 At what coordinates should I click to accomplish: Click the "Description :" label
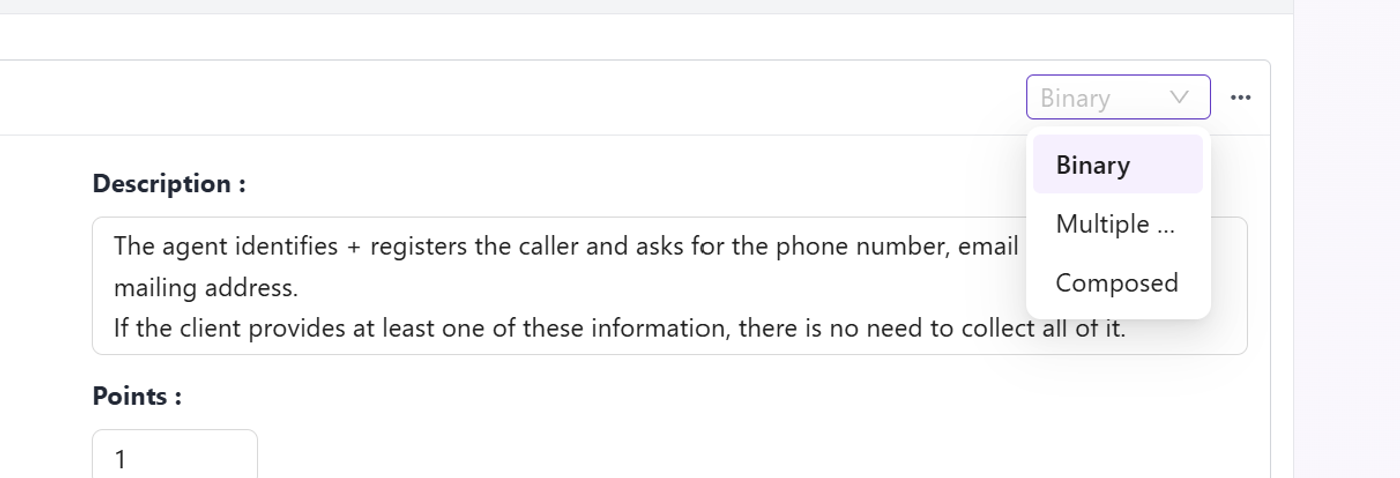coord(169,184)
